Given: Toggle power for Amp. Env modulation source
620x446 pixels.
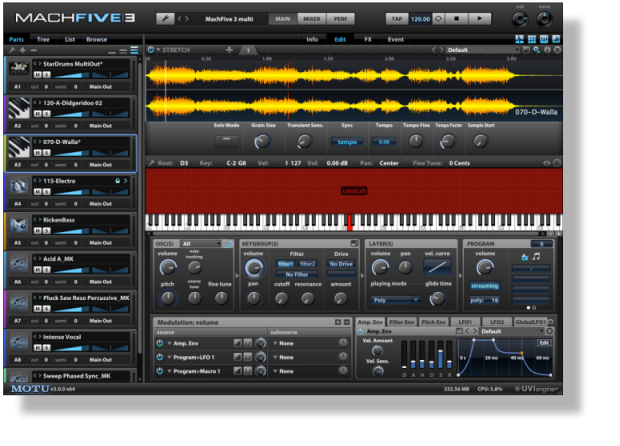Looking at the screenshot, I should 159,343.
